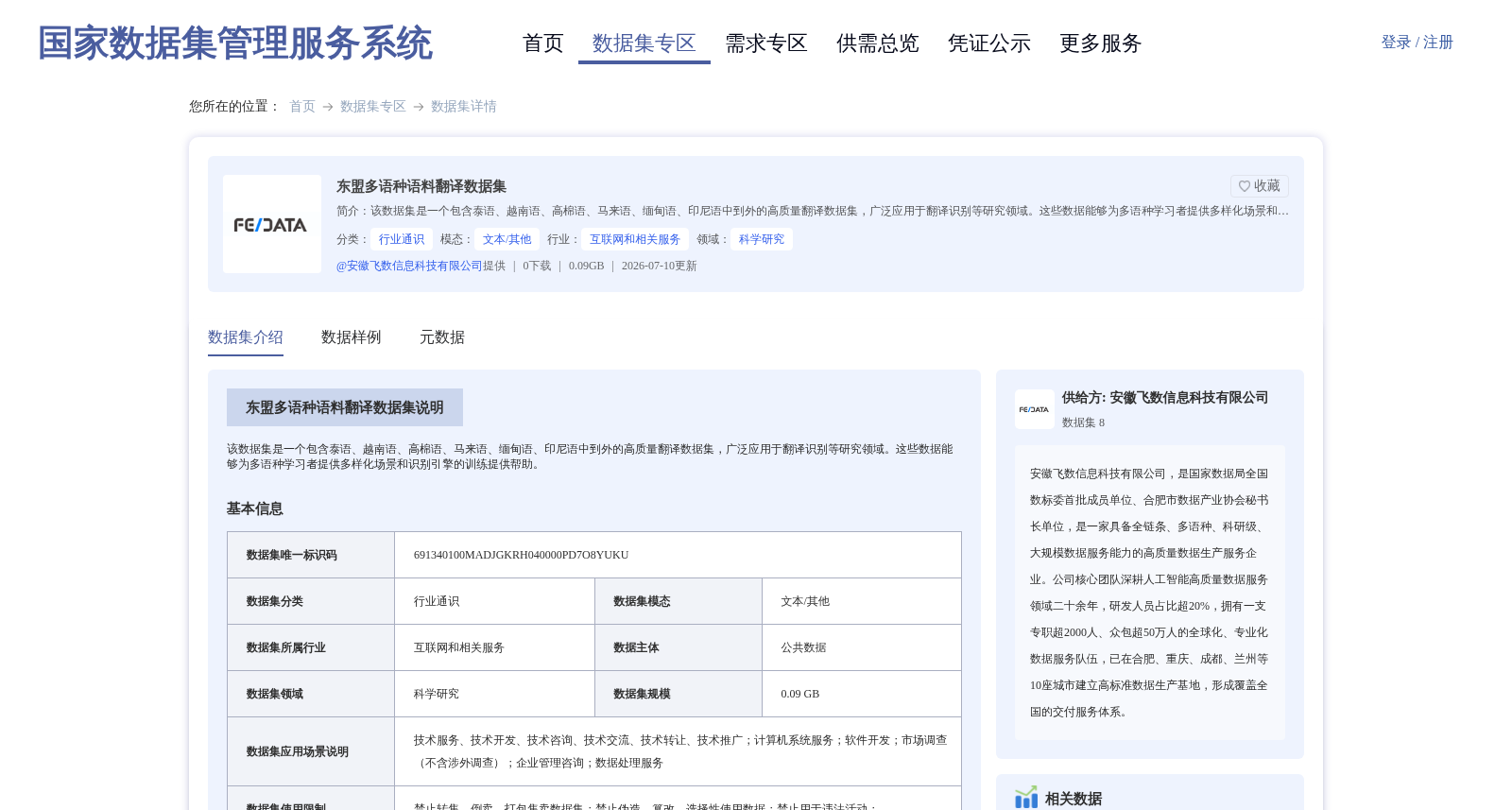Click the 0下载 download count

tap(537, 266)
